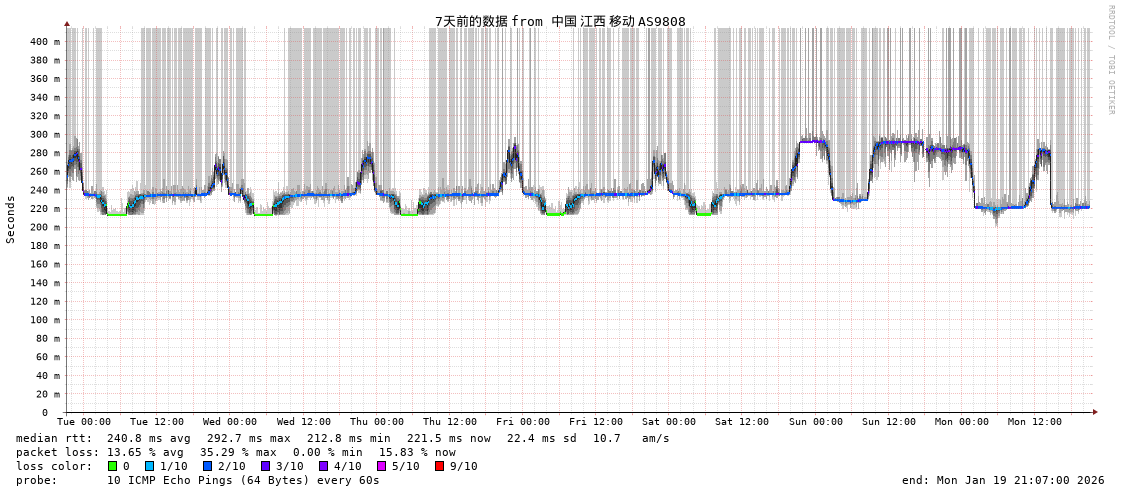The height and width of the screenshot is (494, 1121).
Task: Select the magenta 5/10 loss swatch
Action: coord(381,466)
